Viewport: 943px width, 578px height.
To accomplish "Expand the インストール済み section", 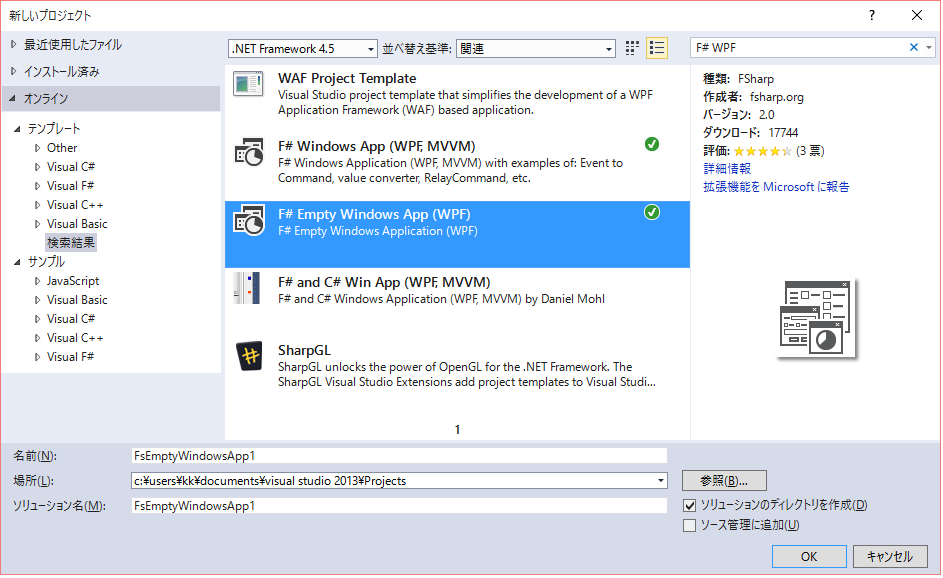I will (13, 72).
